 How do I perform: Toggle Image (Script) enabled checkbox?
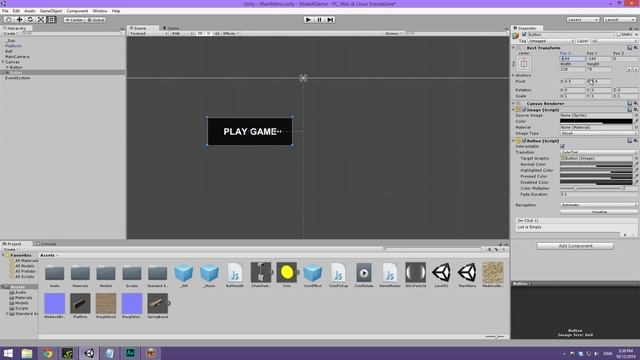524,110
